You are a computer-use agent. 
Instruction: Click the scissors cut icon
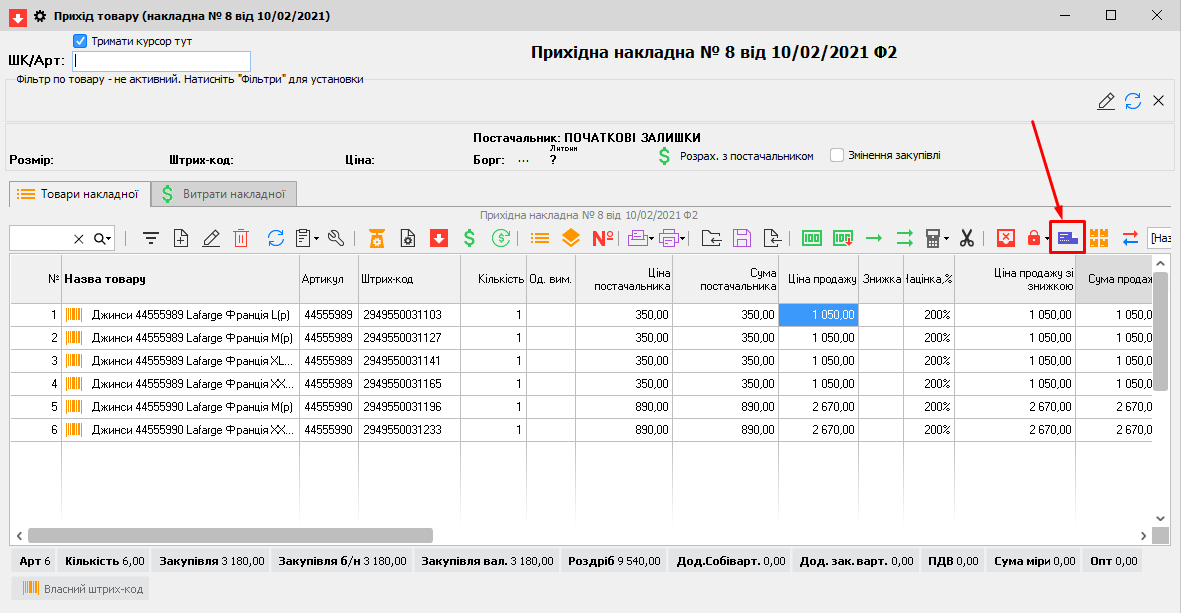[966, 238]
